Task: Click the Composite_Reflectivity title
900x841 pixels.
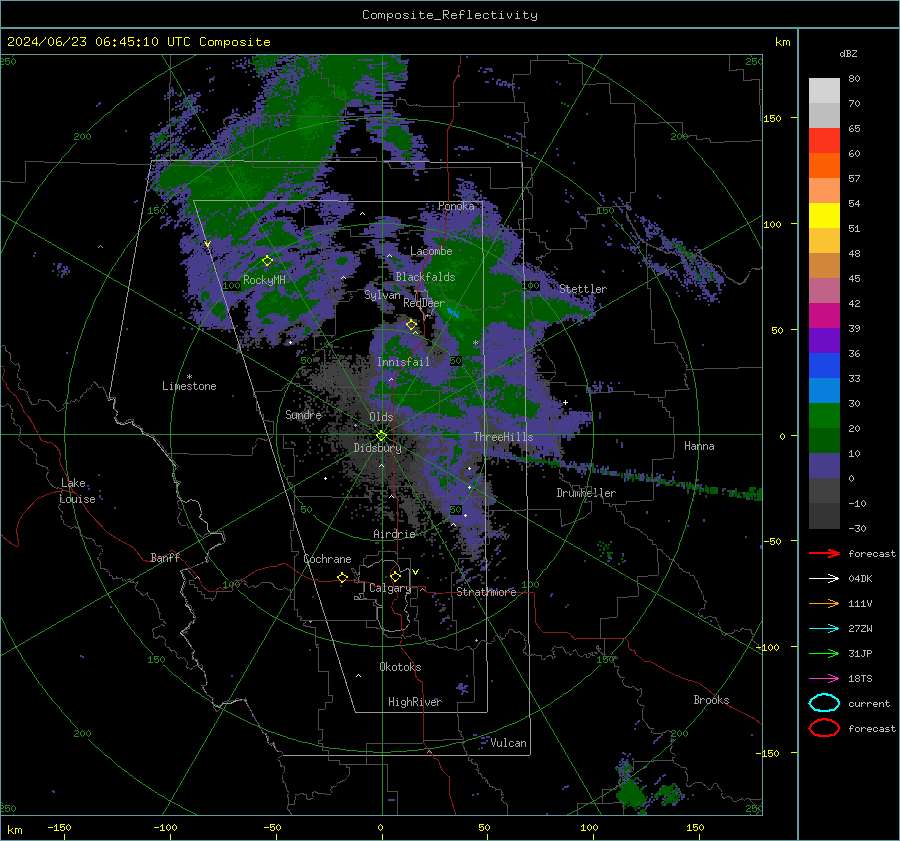Action: tap(449, 15)
